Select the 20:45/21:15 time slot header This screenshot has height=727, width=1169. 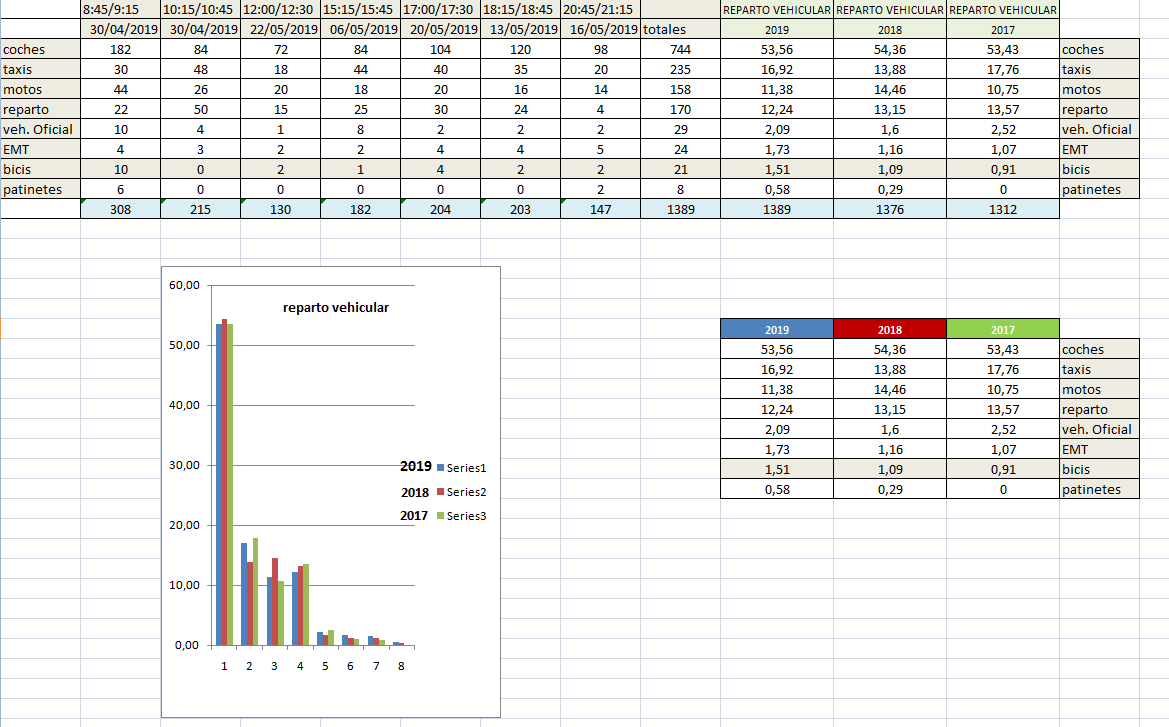tap(598, 9)
